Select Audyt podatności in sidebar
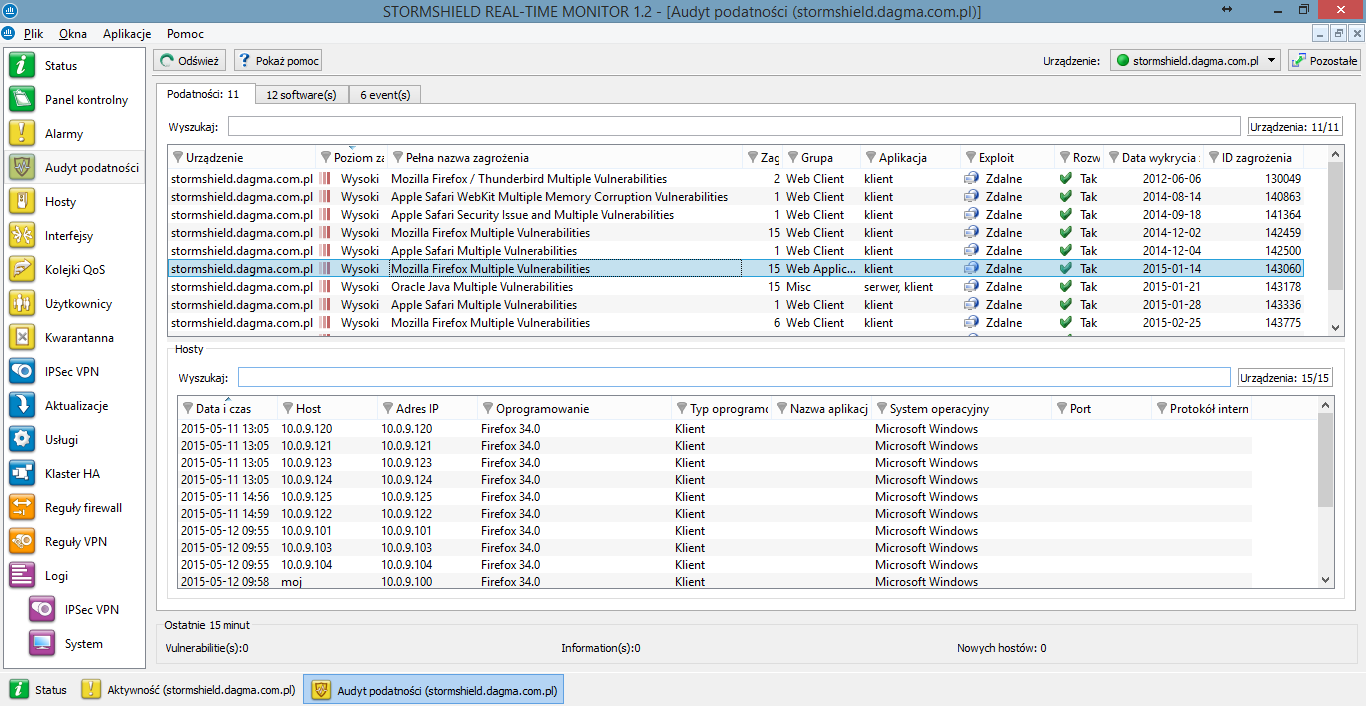This screenshot has width=1366, height=706. (75, 168)
